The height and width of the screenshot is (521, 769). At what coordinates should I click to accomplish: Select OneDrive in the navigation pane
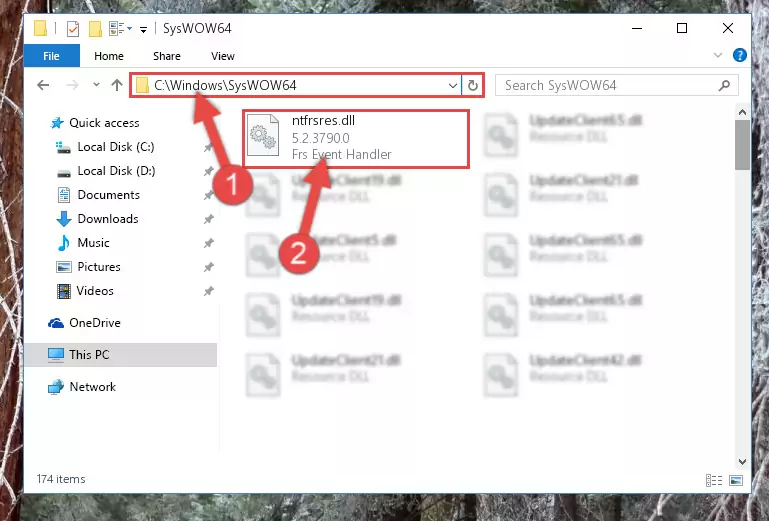pos(95,323)
